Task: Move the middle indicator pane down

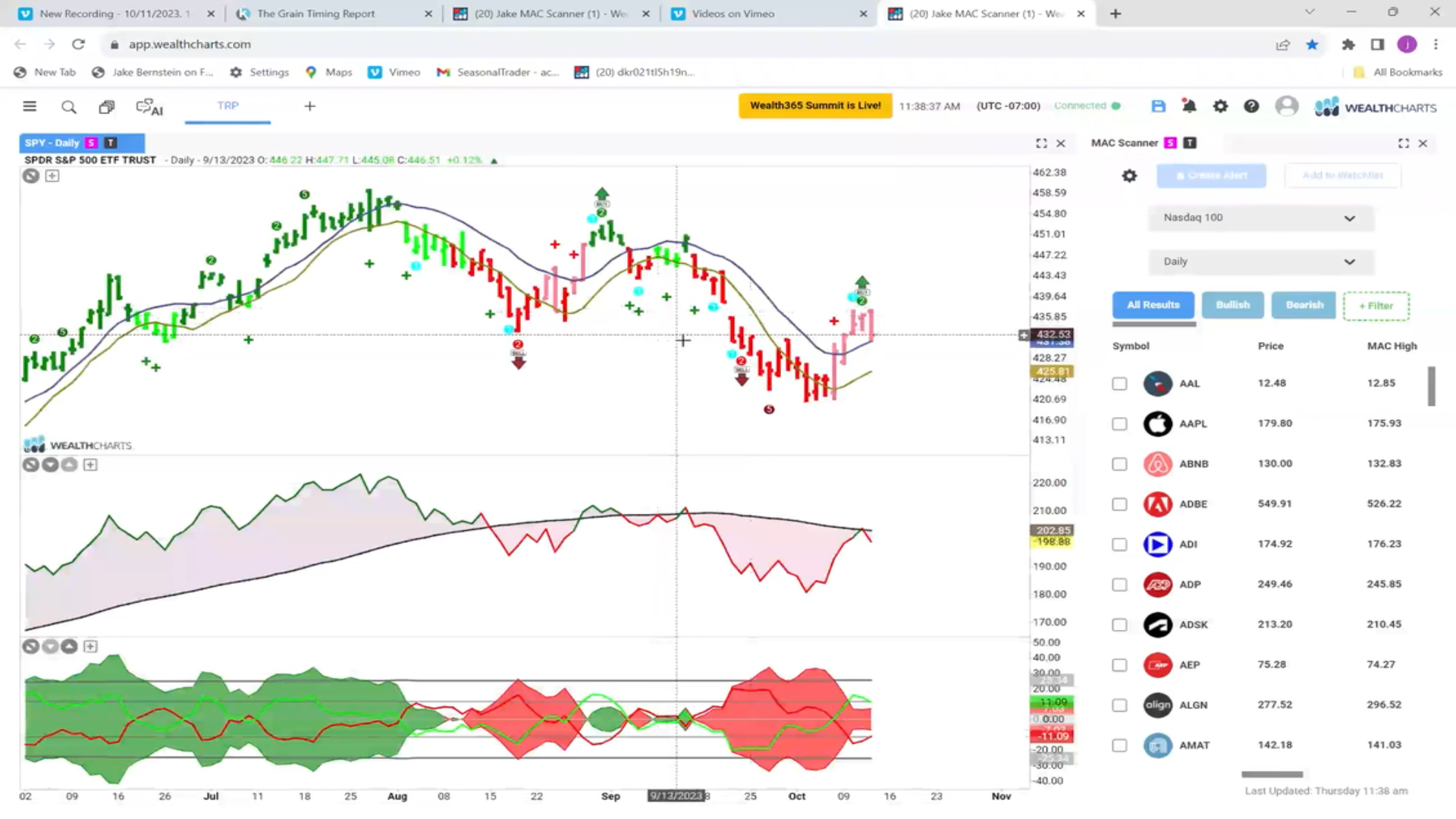Action: (50, 465)
